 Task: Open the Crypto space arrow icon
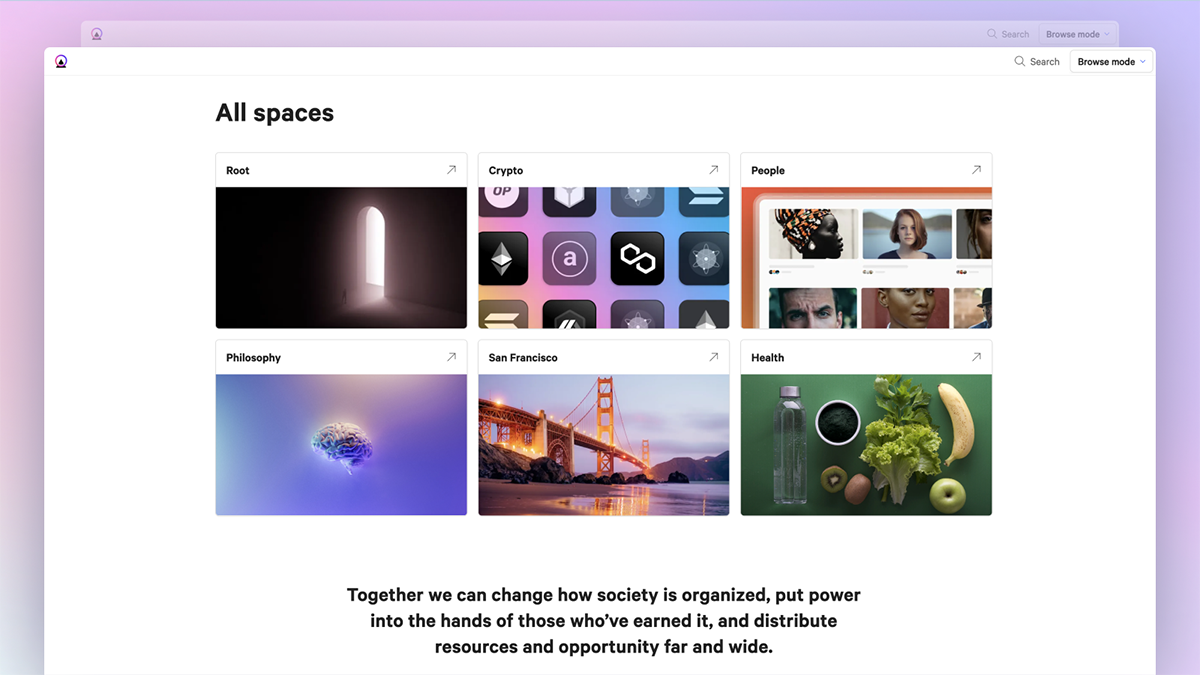[x=713, y=170]
